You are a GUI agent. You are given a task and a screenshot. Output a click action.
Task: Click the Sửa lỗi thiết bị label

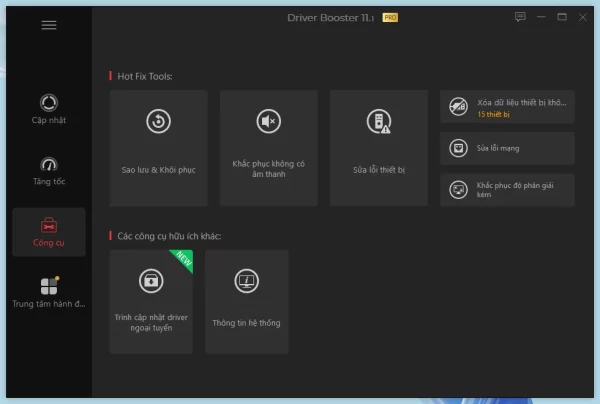[379, 170]
